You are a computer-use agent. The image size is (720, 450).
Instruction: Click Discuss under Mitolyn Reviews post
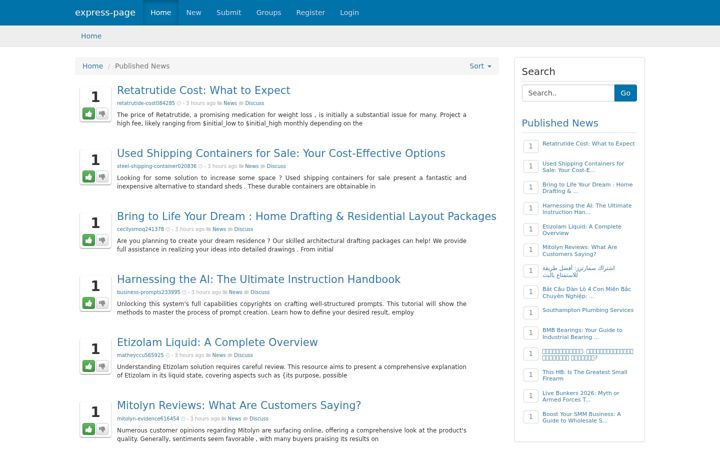[259, 418]
